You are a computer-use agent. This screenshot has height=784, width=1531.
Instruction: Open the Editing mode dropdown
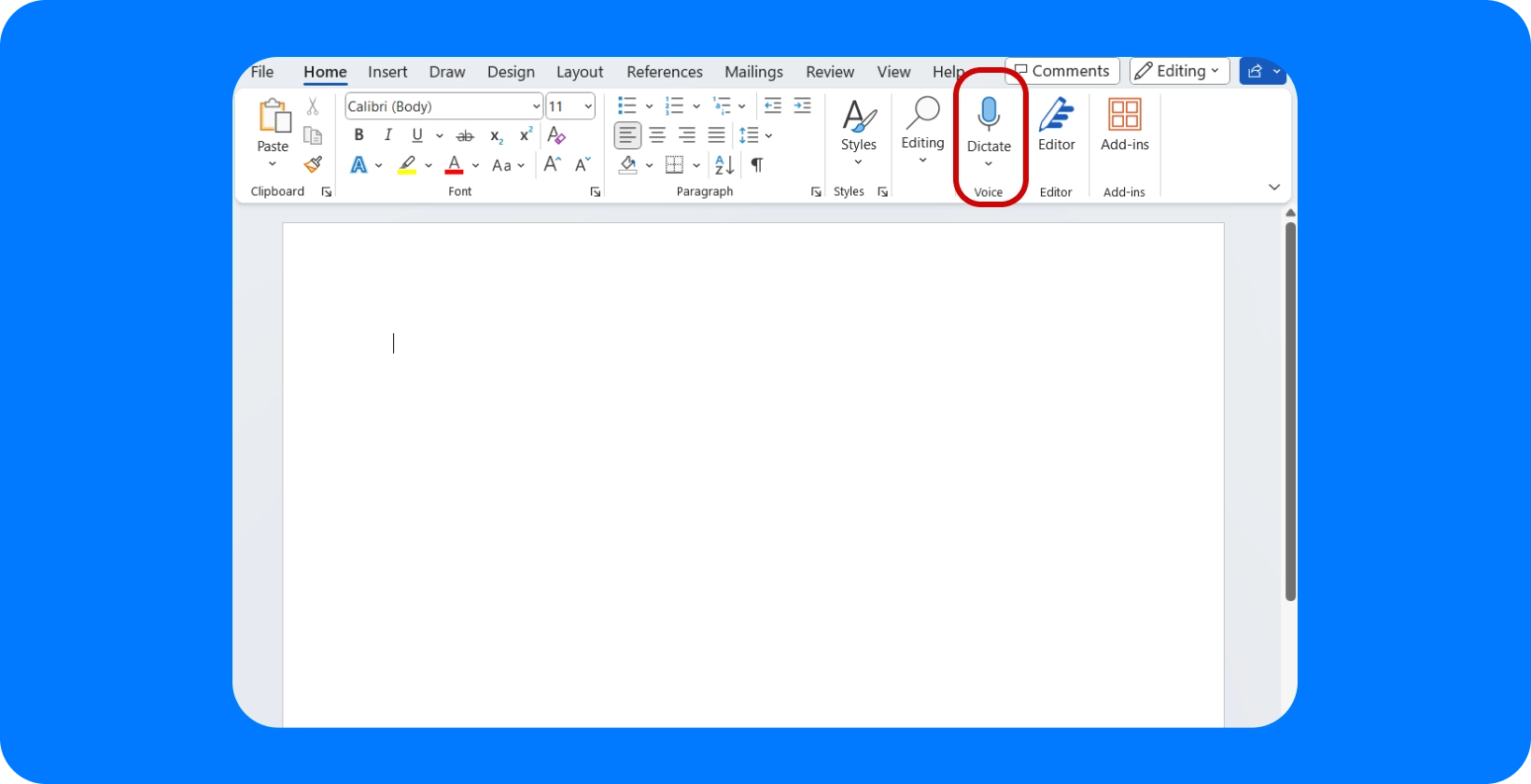pos(1179,71)
